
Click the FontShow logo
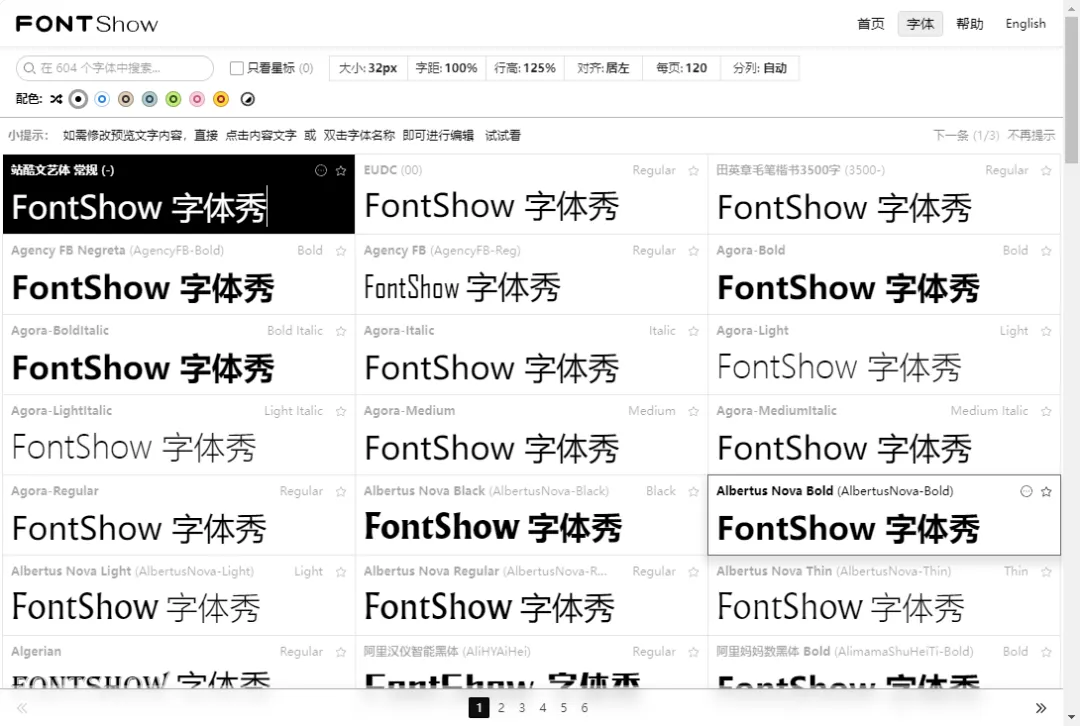[87, 24]
